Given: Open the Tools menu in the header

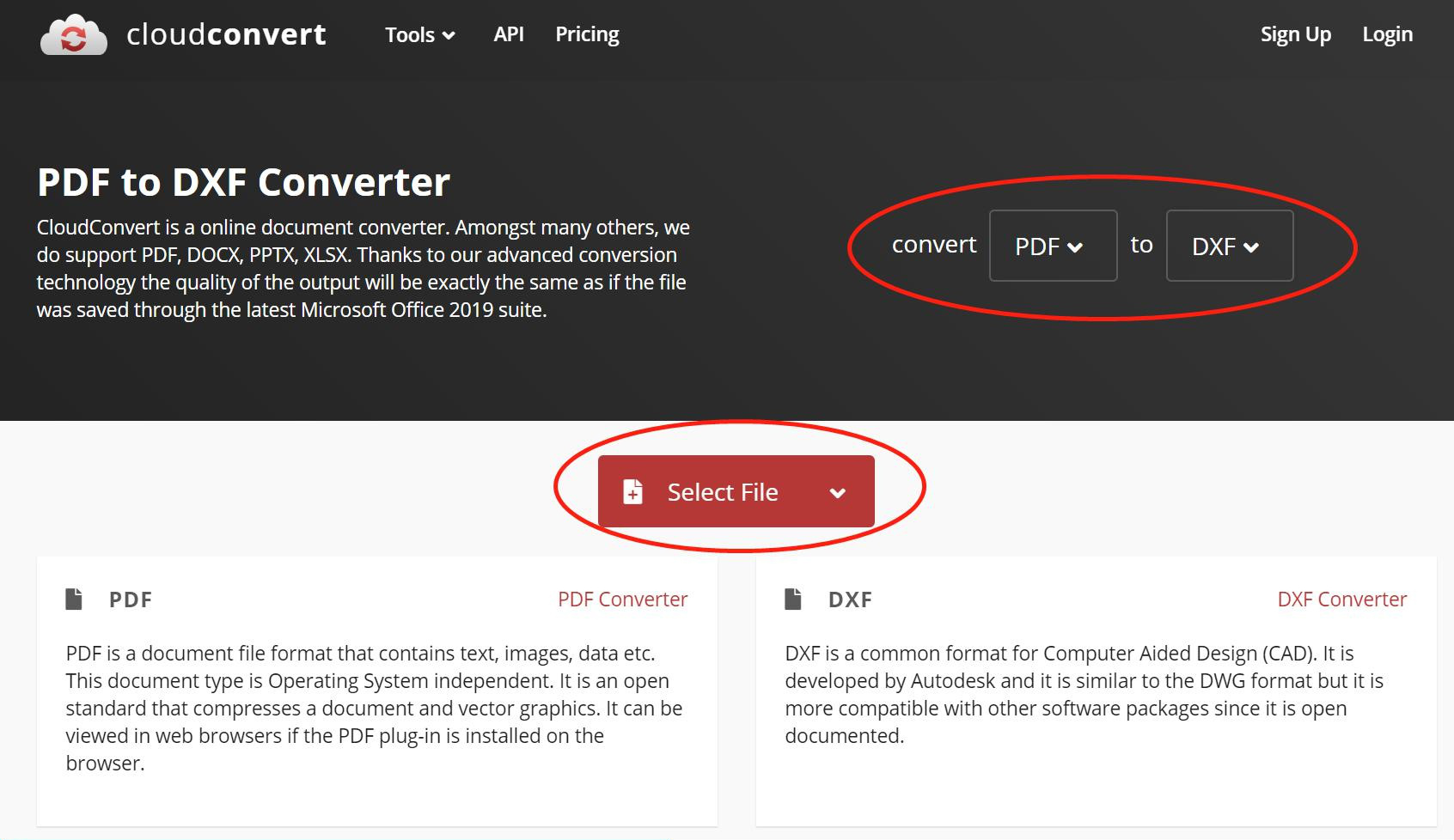Looking at the screenshot, I should pos(419,35).
